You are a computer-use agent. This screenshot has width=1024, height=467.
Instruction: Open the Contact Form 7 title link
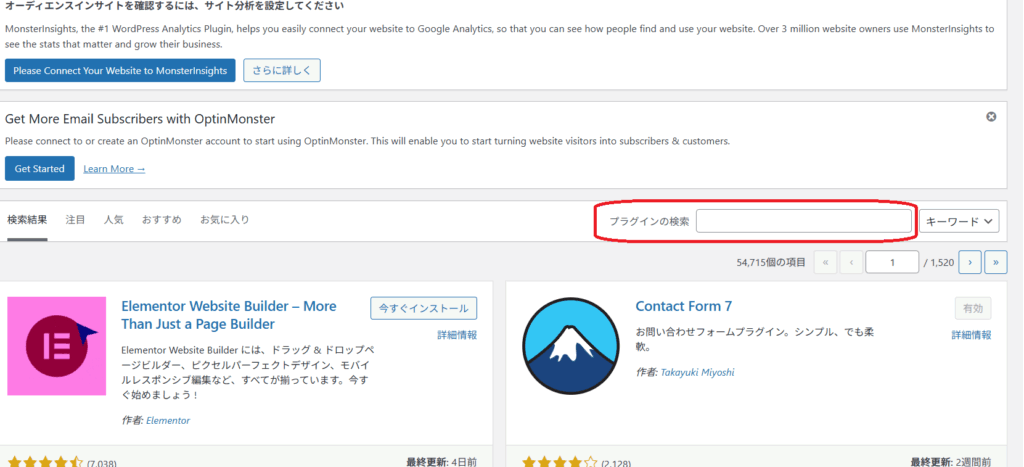point(684,306)
